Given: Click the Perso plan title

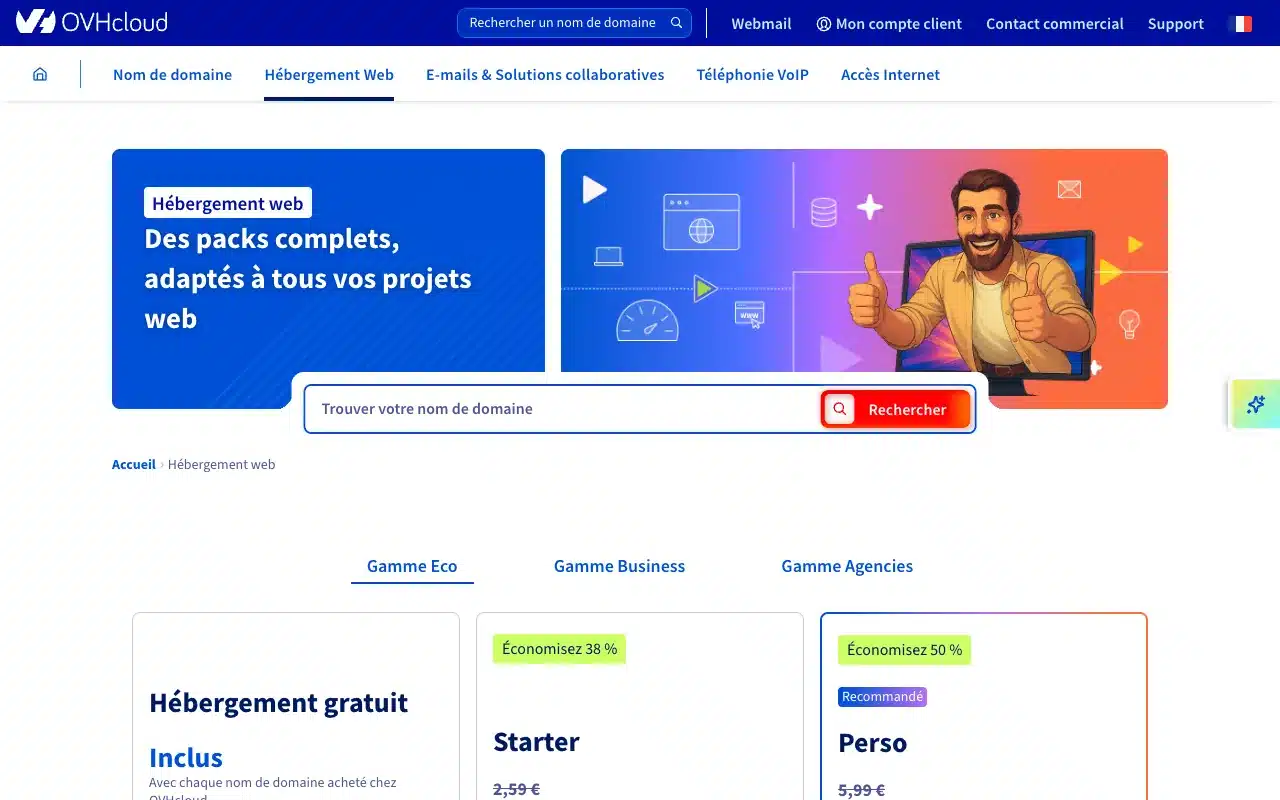Looking at the screenshot, I should (873, 743).
